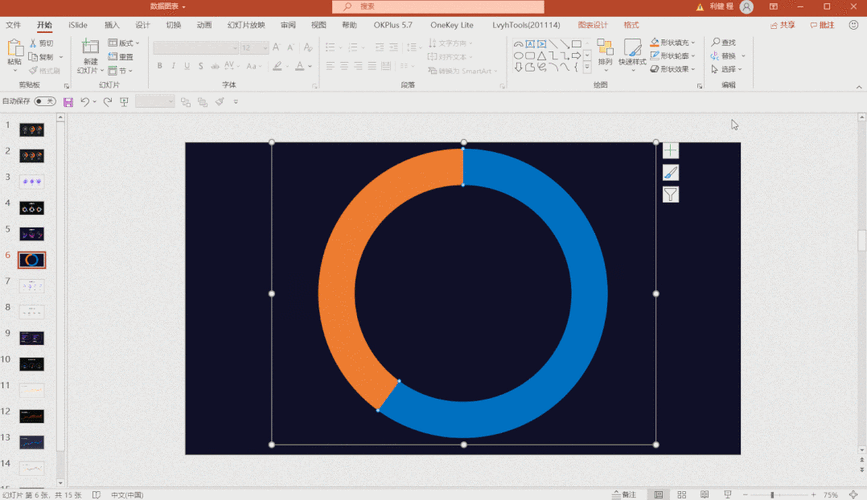Click Fit slide to window icon
The width and height of the screenshot is (867, 500).
(x=853, y=494)
